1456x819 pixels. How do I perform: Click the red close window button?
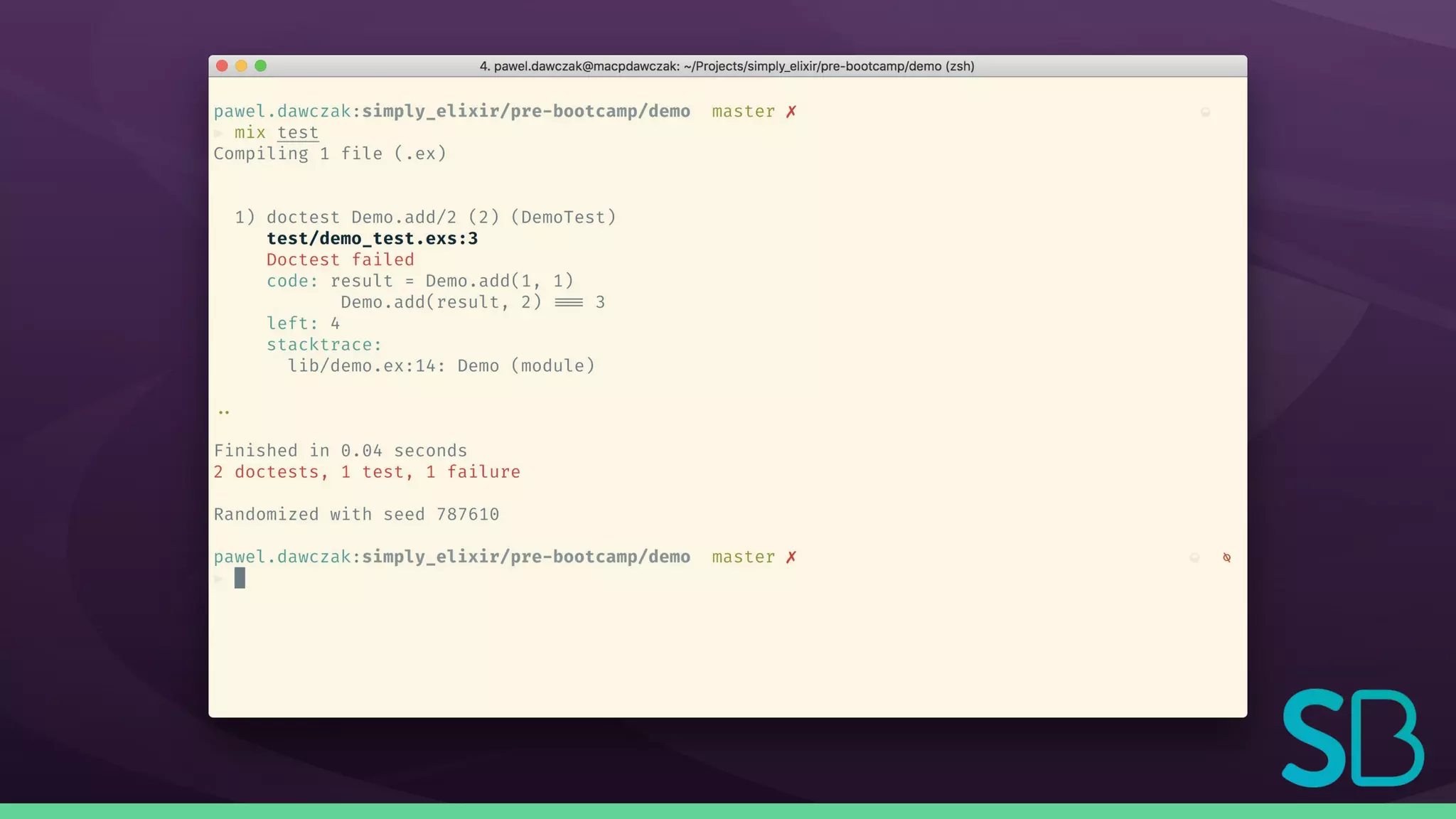222,66
